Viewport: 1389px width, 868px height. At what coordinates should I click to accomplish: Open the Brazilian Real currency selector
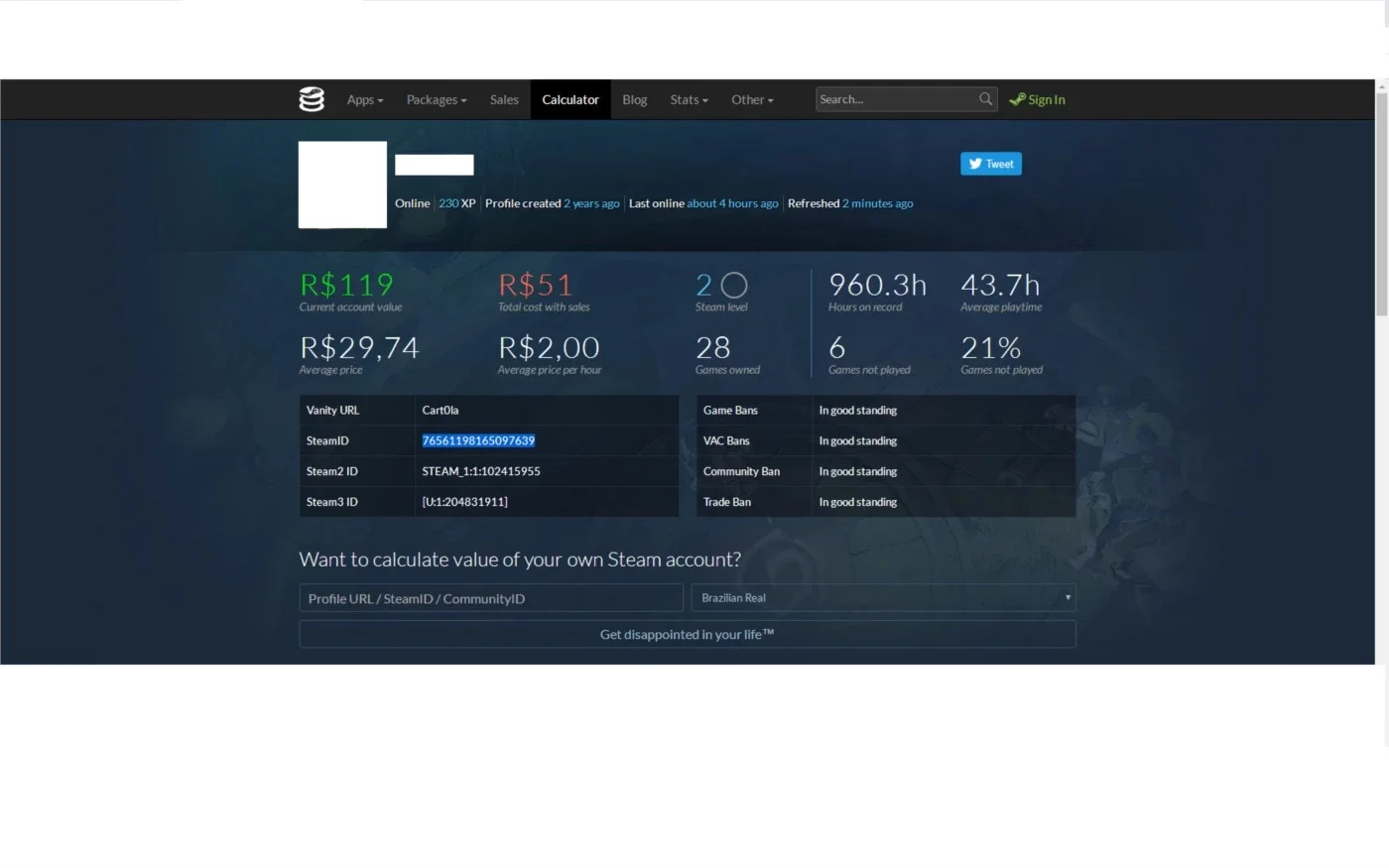[885, 598]
